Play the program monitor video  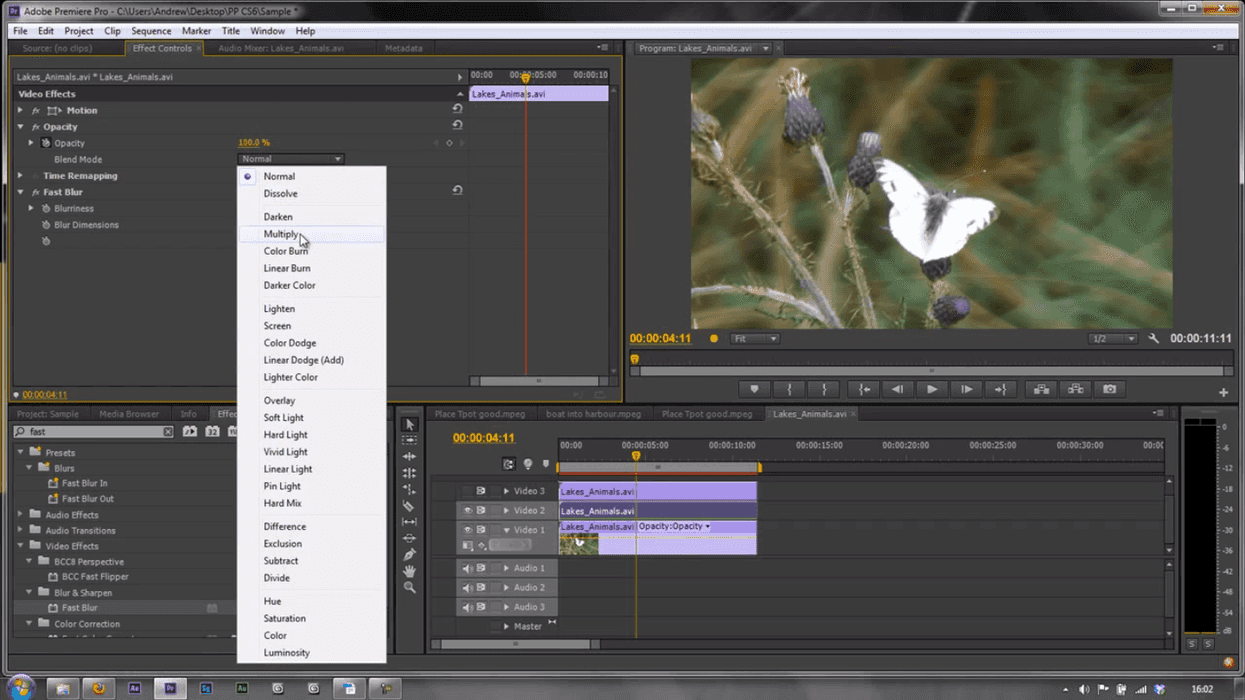932,389
